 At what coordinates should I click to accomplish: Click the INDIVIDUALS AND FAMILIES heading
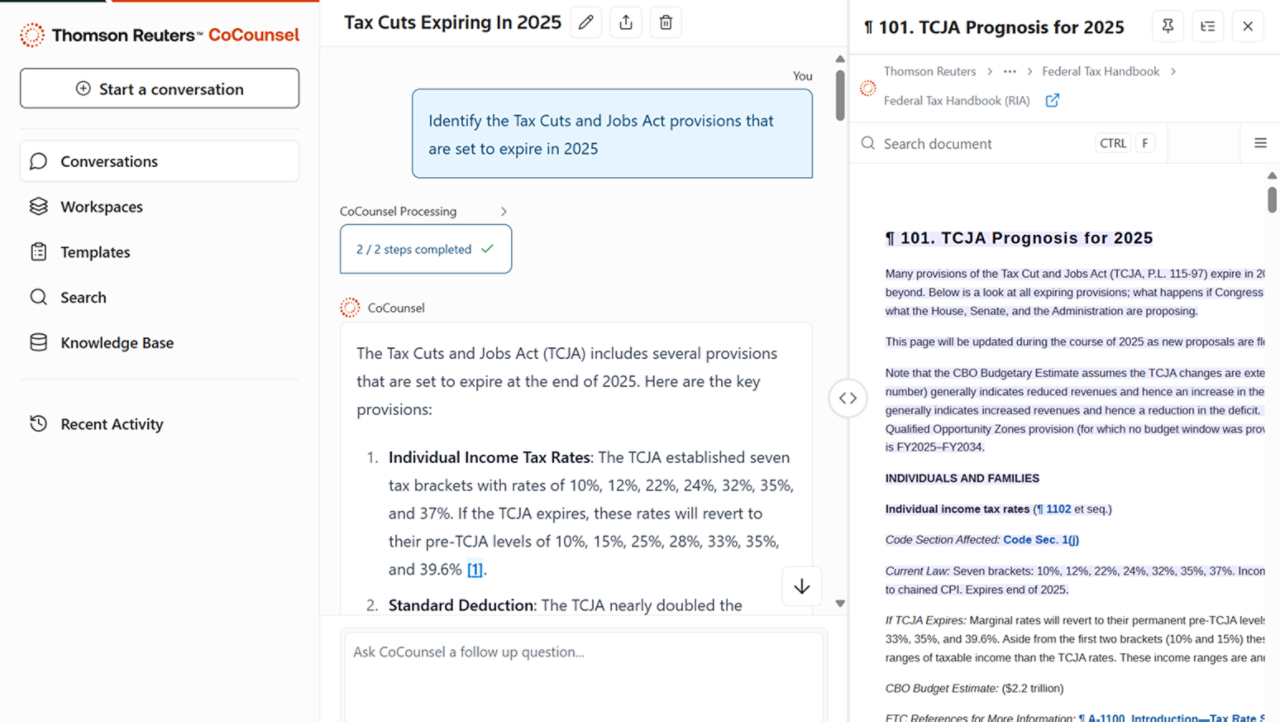962,478
